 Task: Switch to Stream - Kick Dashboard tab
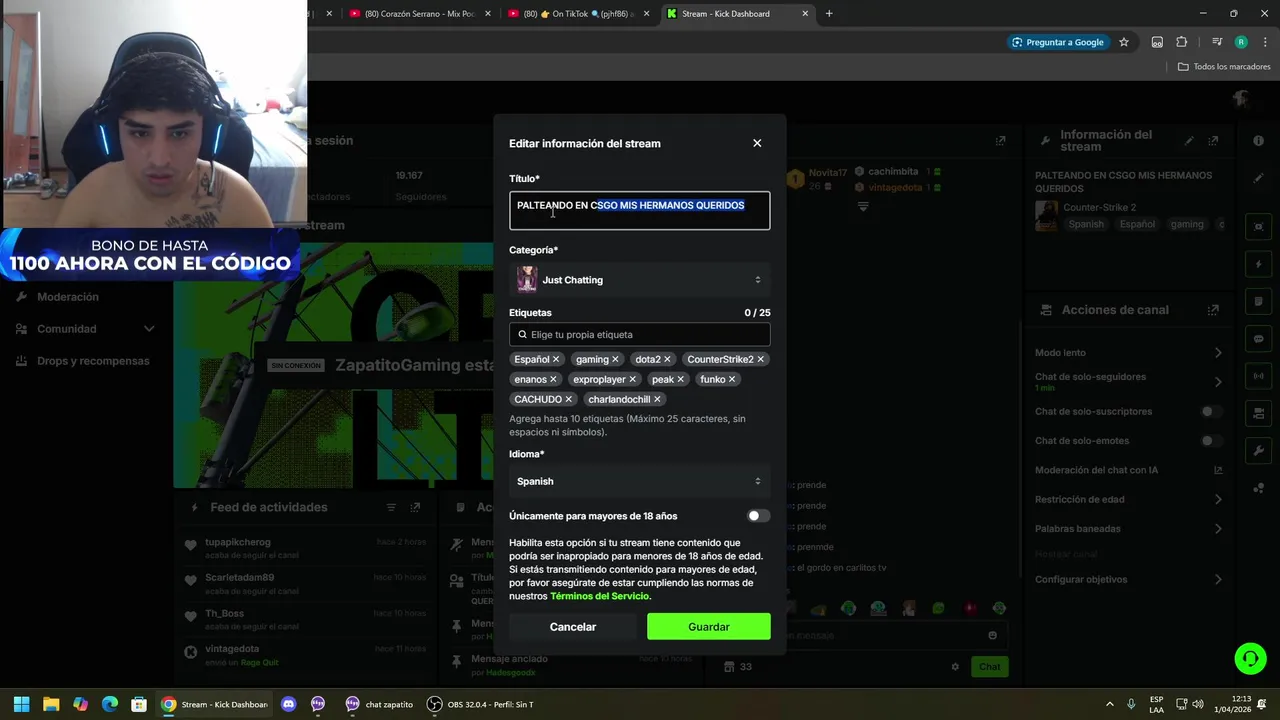pos(738,14)
